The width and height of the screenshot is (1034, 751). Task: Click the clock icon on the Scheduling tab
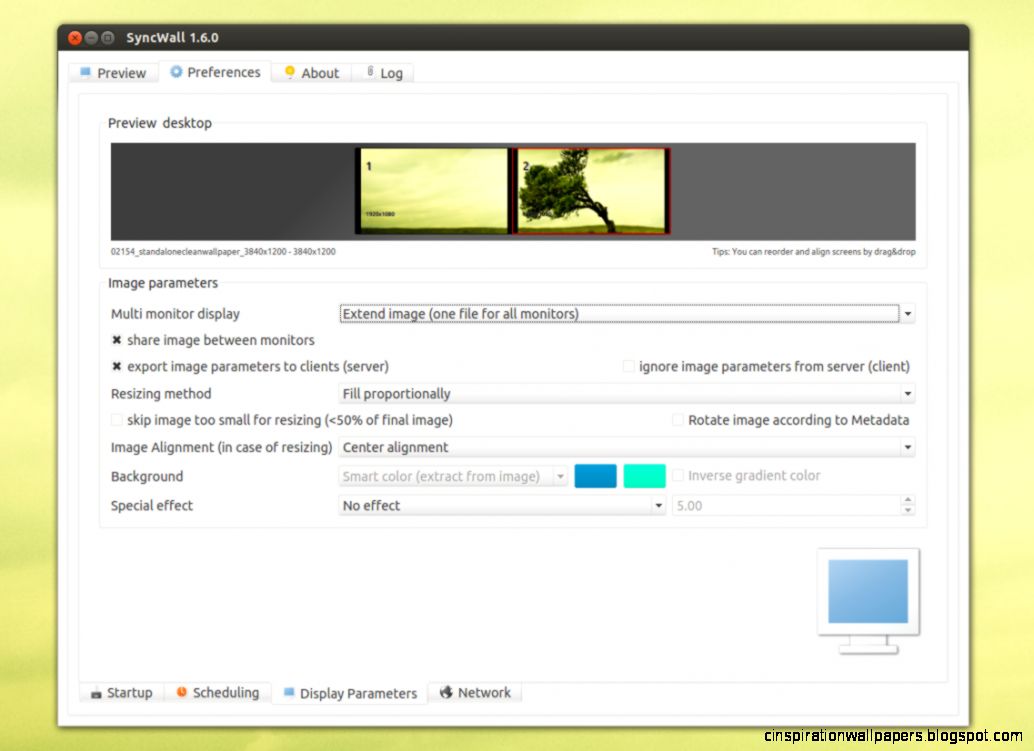click(x=182, y=692)
